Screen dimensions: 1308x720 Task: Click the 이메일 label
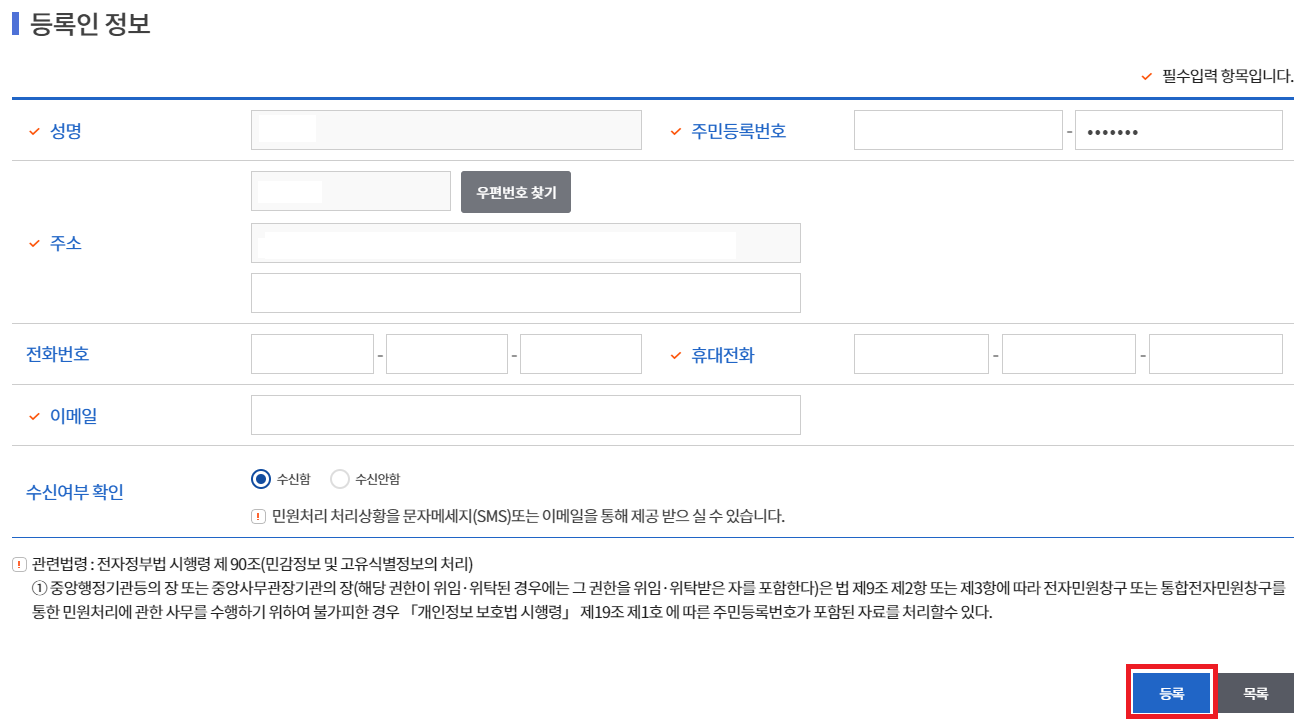tap(74, 416)
